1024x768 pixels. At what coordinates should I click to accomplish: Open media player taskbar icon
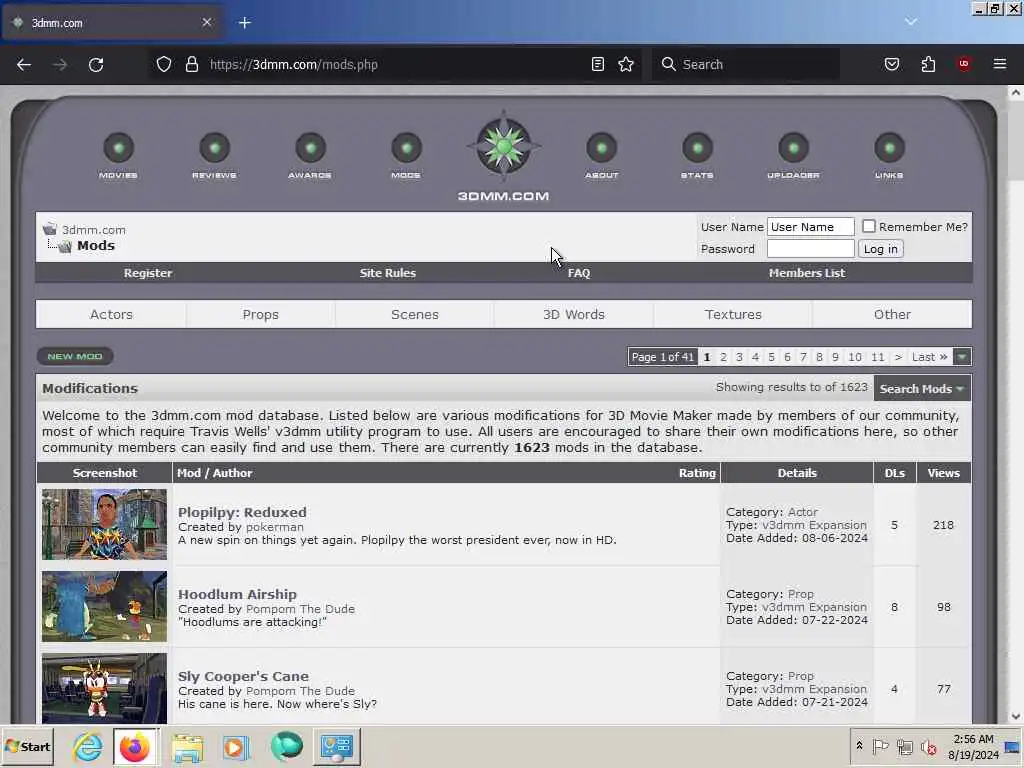[235, 747]
